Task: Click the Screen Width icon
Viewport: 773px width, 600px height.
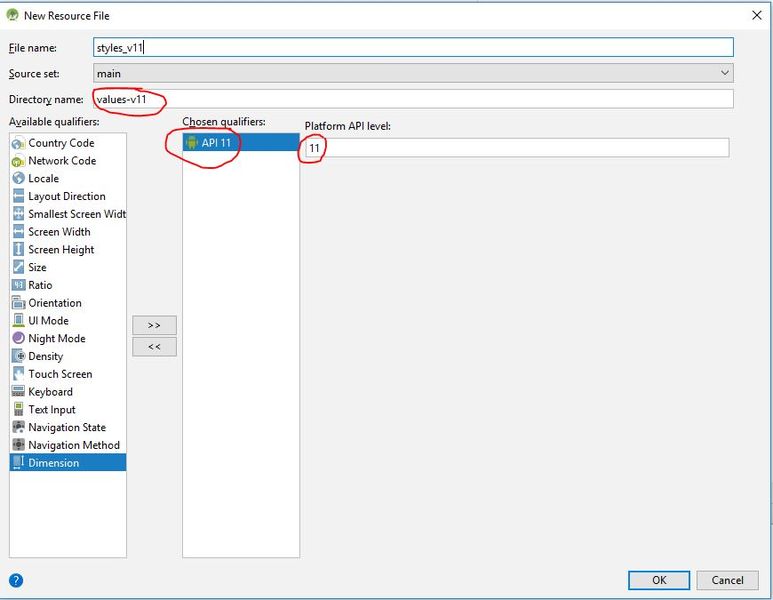Action: point(18,232)
